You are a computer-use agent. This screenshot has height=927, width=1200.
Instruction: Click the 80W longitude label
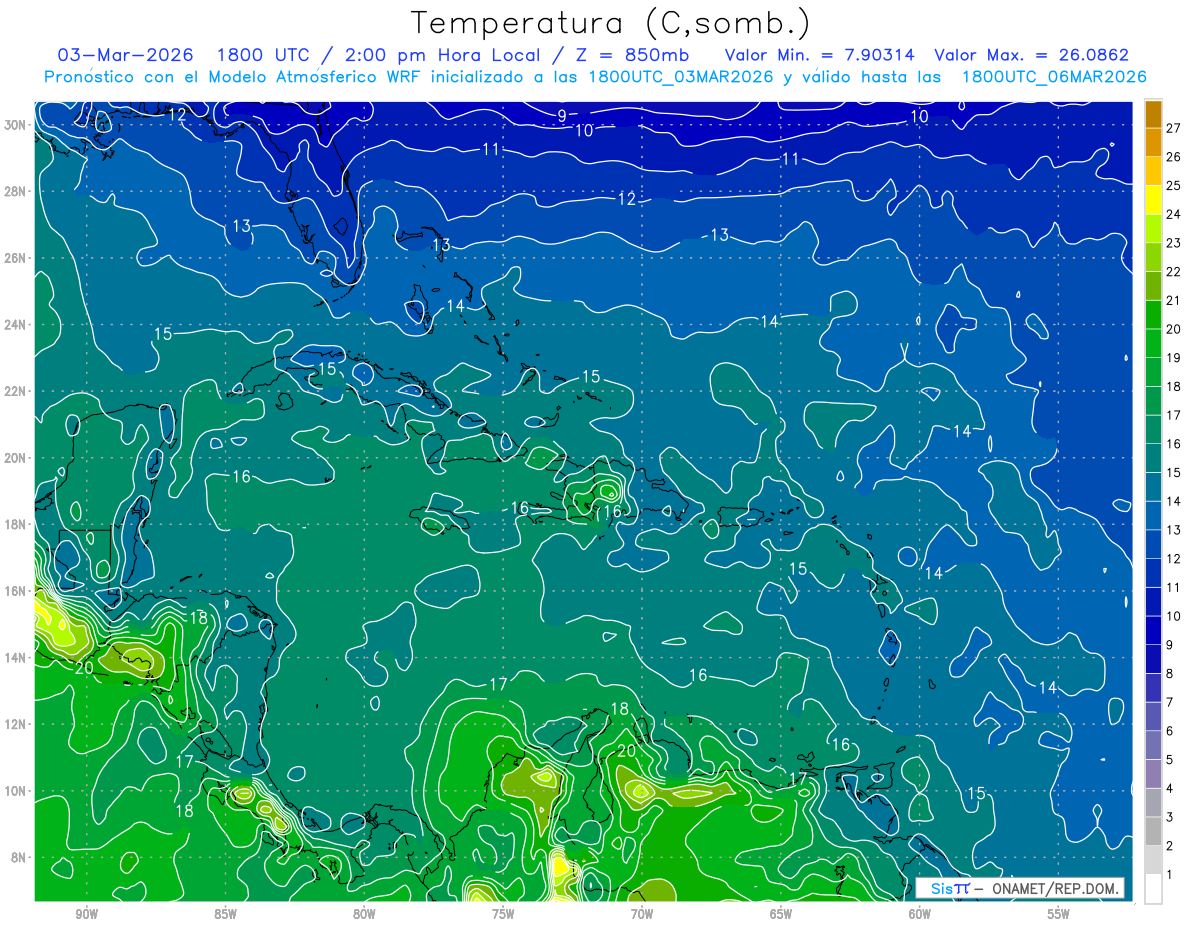(364, 914)
